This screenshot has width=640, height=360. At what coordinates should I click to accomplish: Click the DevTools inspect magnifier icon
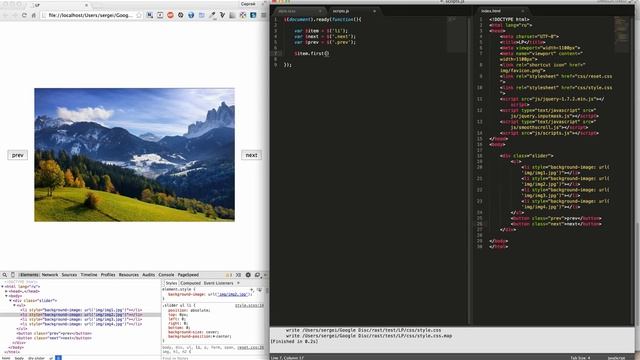pyautogui.click(x=4, y=275)
